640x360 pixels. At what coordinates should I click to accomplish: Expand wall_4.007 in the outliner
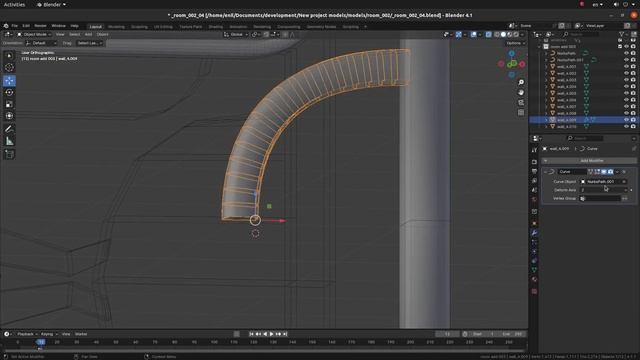click(546, 107)
